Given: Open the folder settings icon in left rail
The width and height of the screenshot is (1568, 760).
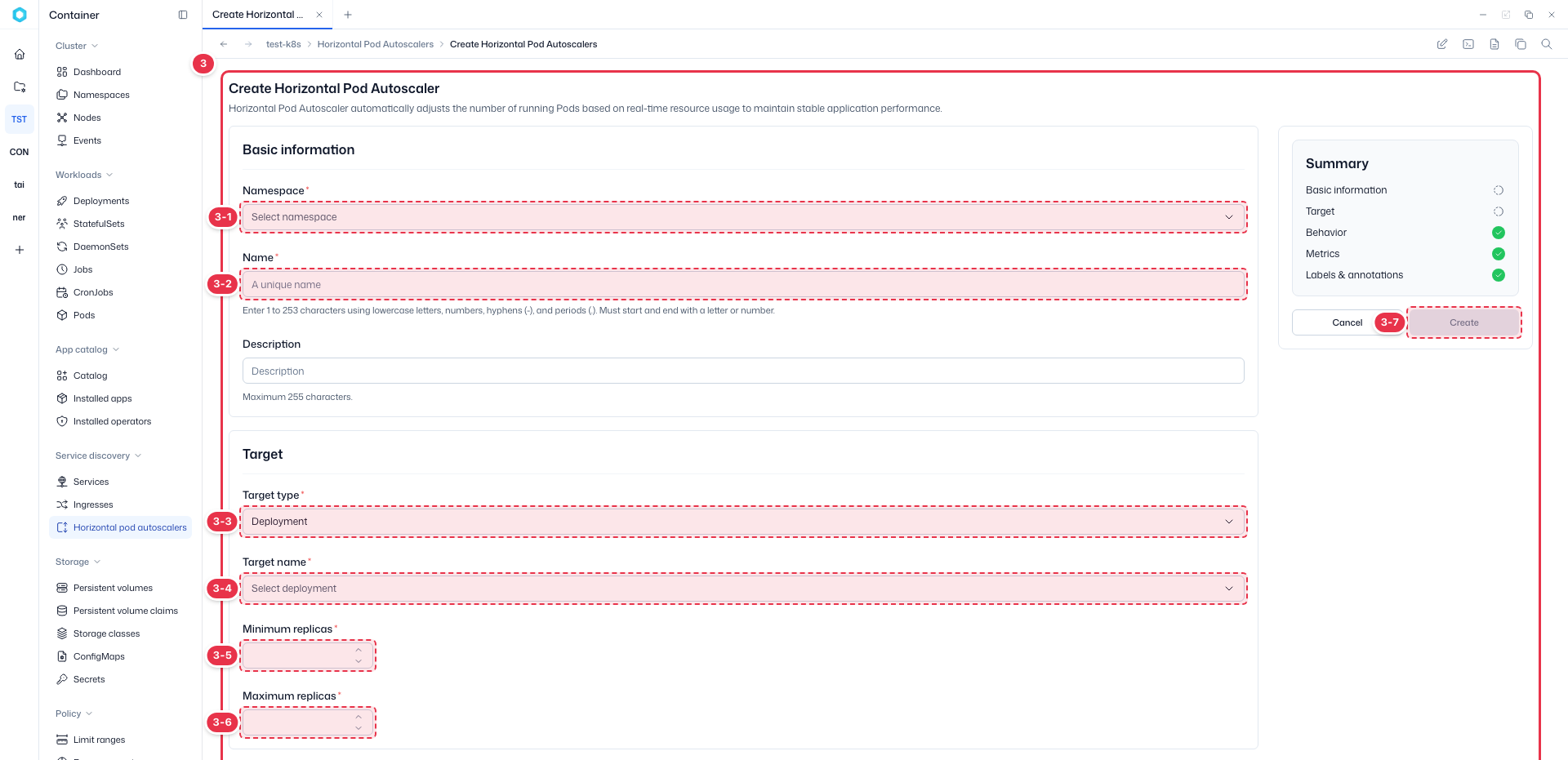Looking at the screenshot, I should point(20,87).
